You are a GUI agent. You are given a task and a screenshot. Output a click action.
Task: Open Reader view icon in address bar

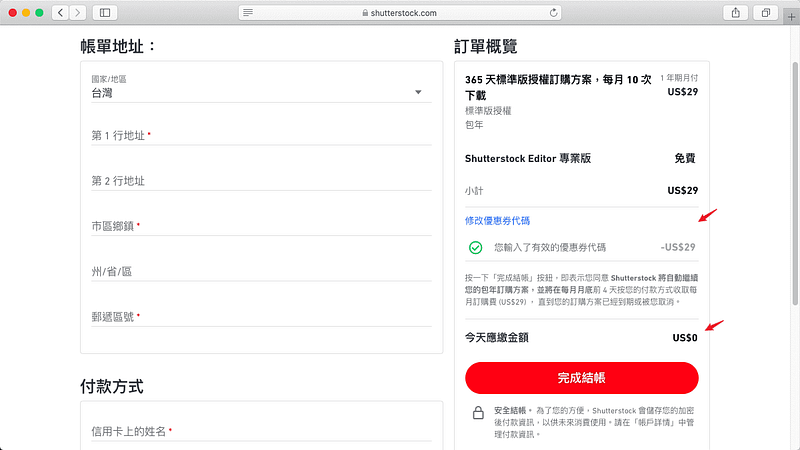click(248, 13)
